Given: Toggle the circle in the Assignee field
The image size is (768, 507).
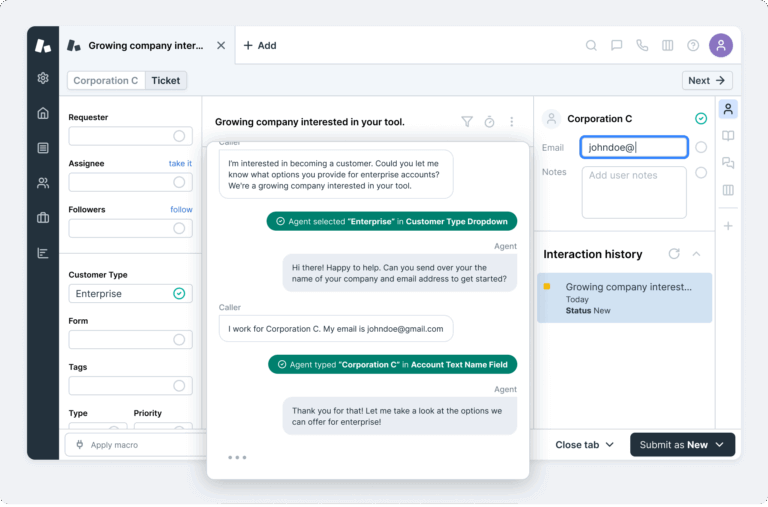Looking at the screenshot, I should pos(179,182).
